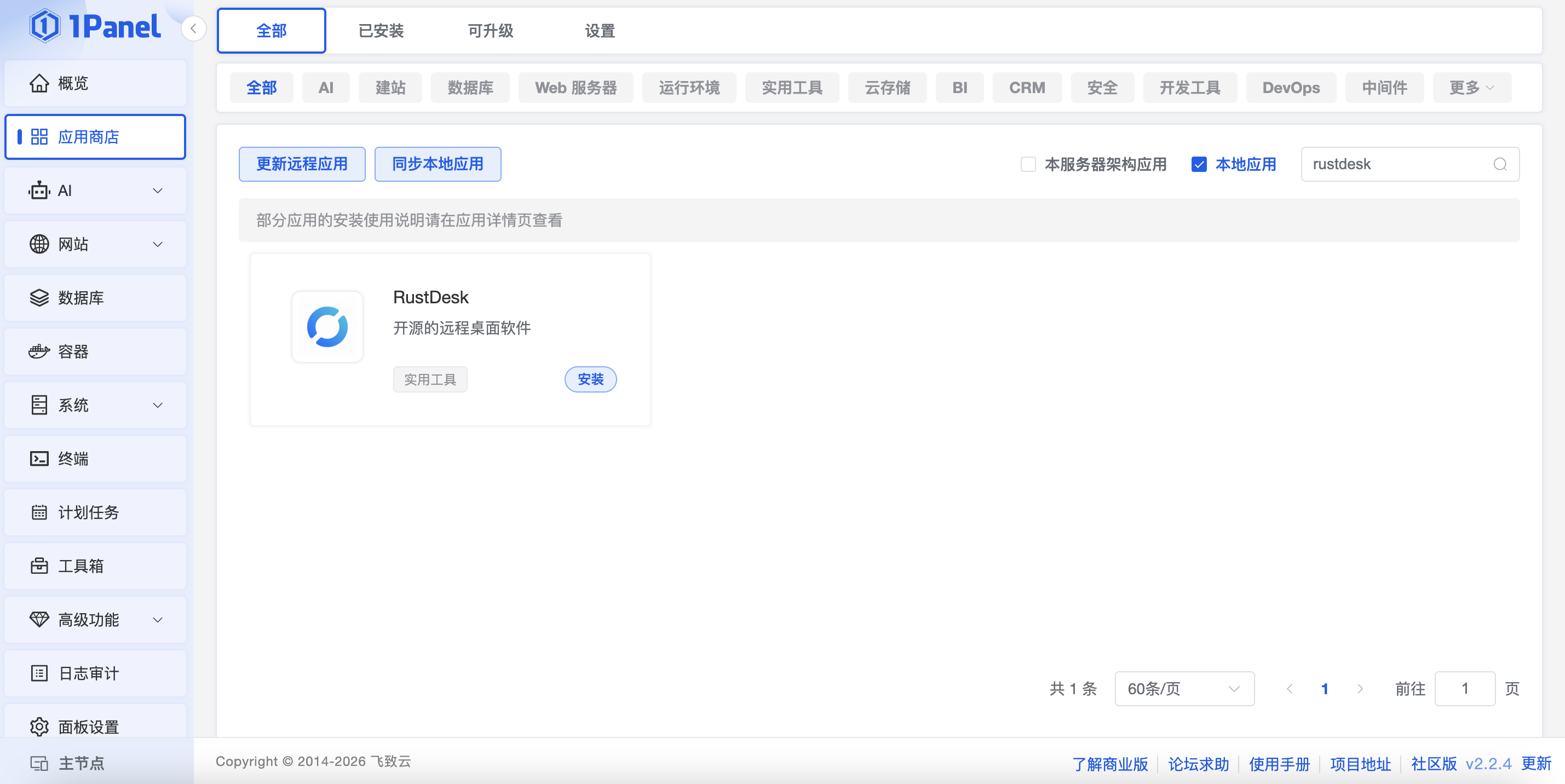This screenshot has height=784, width=1565.
Task: Click the 更新 link in footer
Action: point(1536,763)
